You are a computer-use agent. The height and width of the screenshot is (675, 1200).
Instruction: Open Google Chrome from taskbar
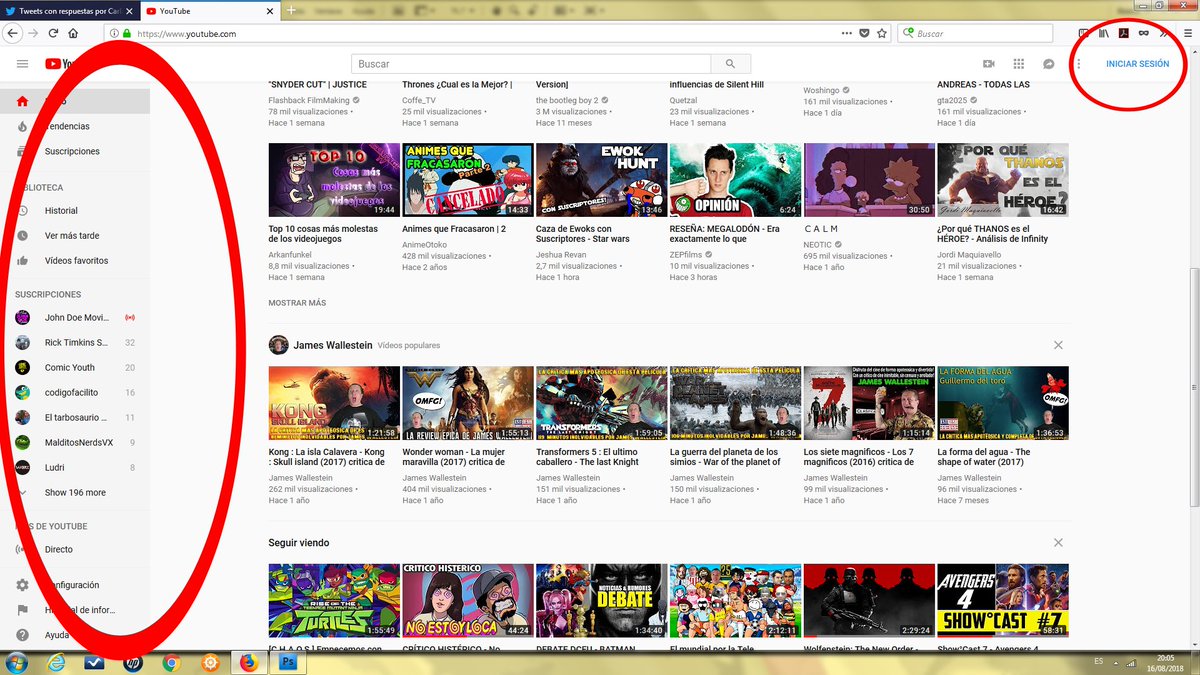coord(171,661)
